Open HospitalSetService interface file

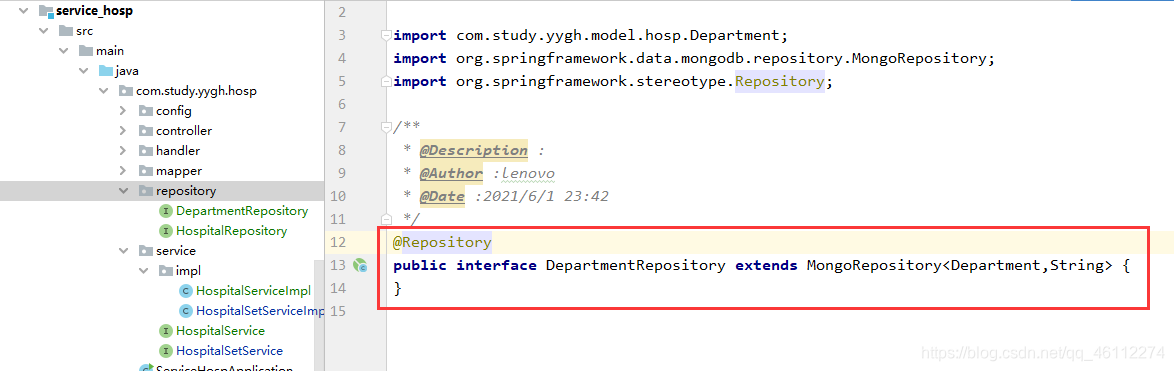point(229,350)
